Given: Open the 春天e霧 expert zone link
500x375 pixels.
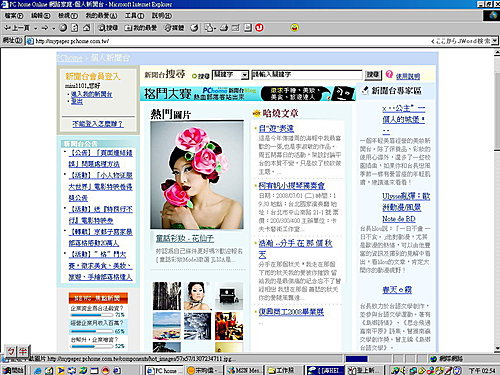Looking at the screenshot, I should point(397,290).
